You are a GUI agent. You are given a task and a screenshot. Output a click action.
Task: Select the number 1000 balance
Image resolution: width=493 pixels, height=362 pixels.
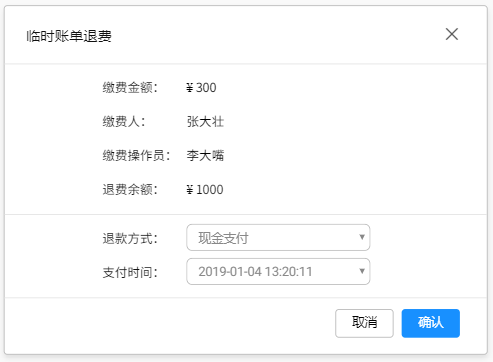click(x=210, y=190)
